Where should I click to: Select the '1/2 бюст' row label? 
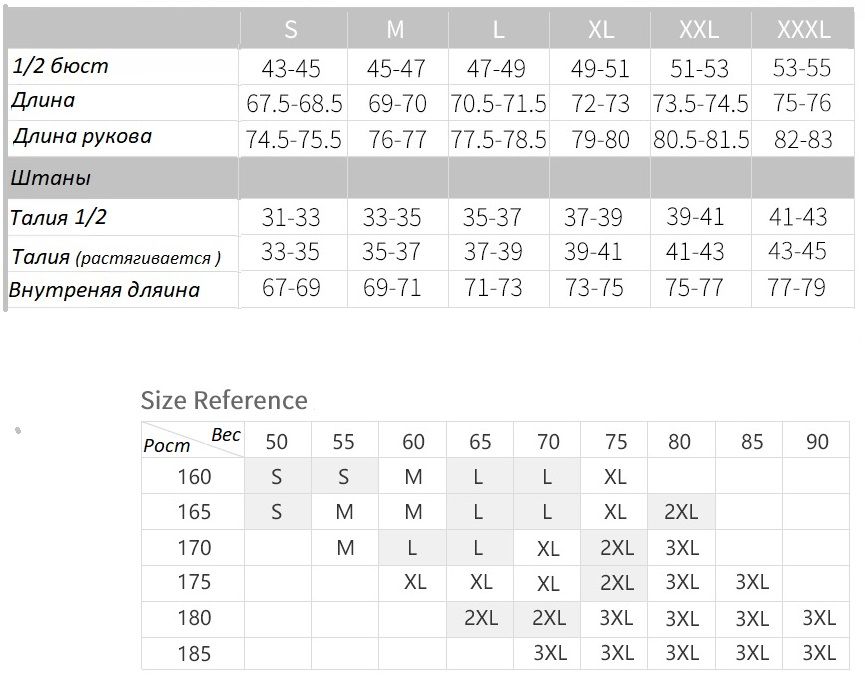coord(60,67)
